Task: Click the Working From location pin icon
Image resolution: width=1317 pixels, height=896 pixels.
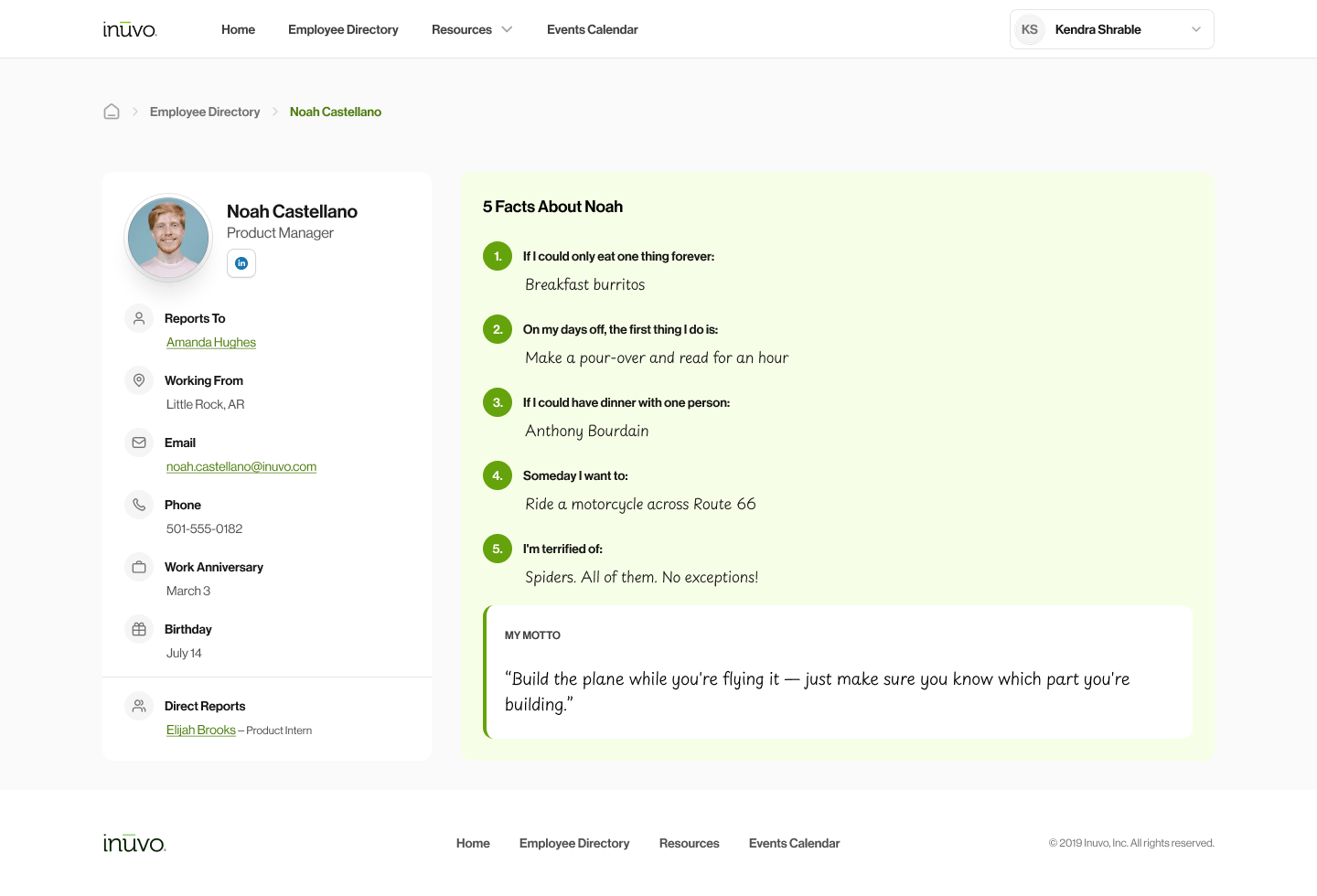Action: tap(139, 380)
